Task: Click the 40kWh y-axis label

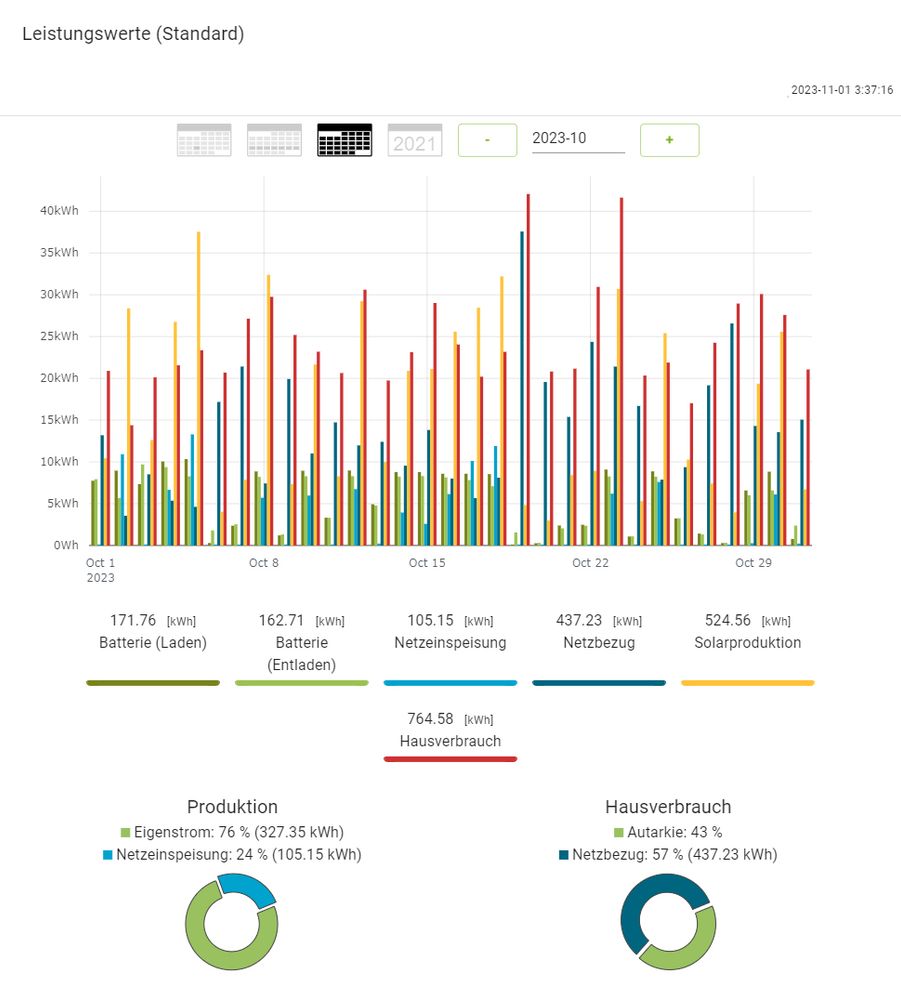Action: point(59,210)
